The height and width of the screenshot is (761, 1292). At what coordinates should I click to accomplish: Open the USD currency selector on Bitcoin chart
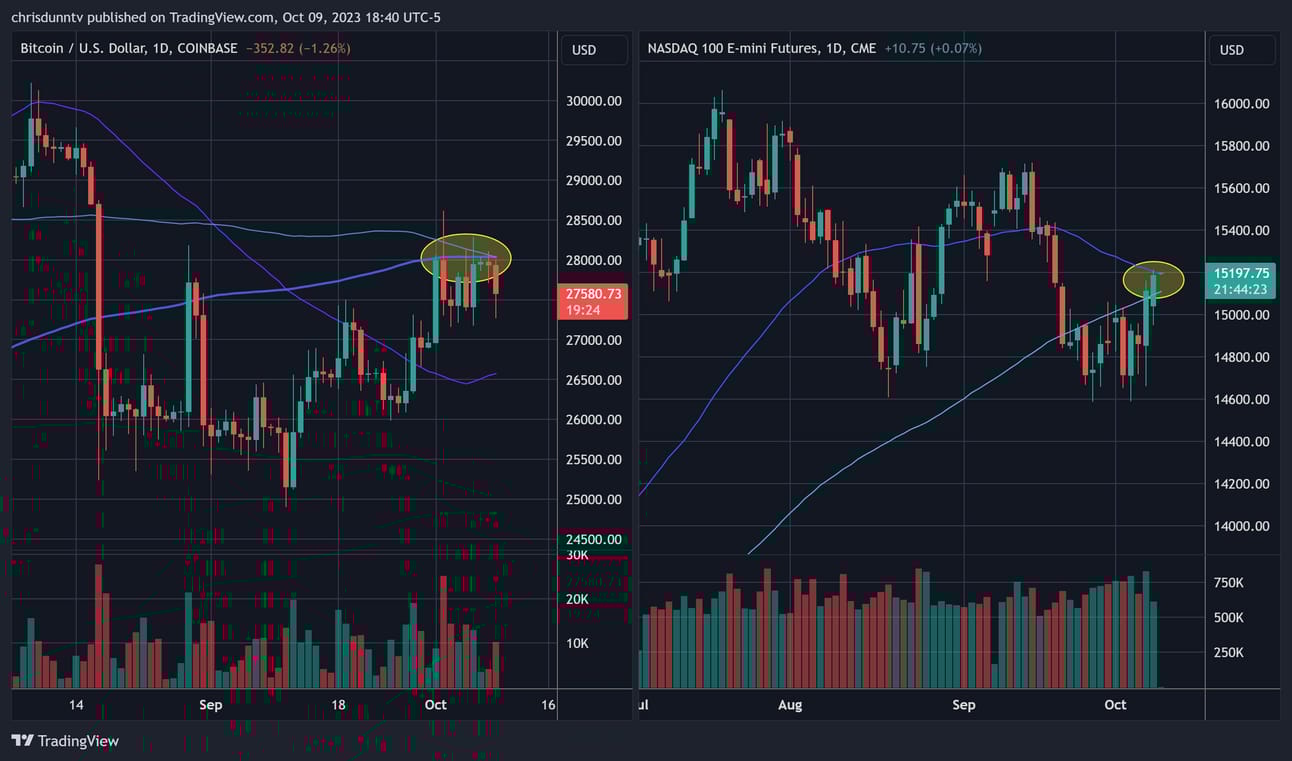point(593,50)
